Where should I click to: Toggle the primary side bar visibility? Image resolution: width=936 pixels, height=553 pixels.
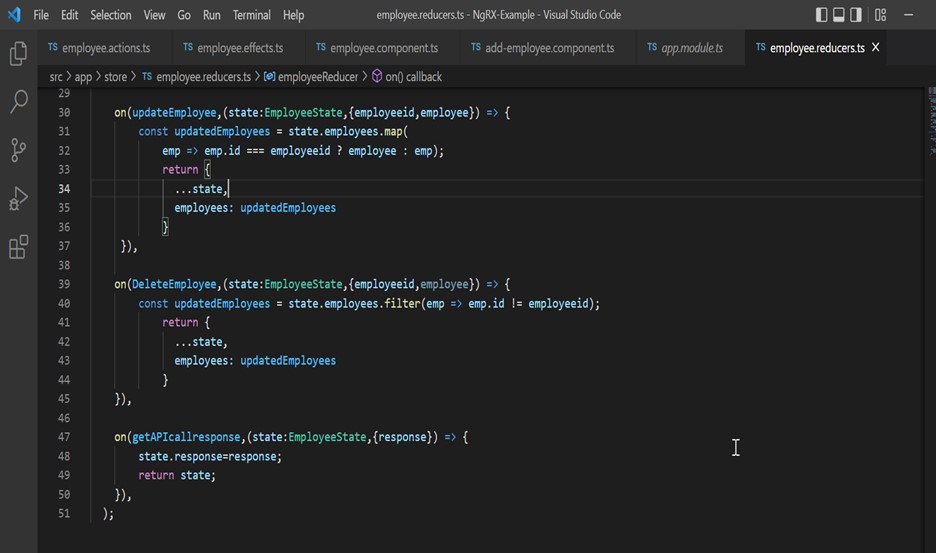(x=822, y=15)
